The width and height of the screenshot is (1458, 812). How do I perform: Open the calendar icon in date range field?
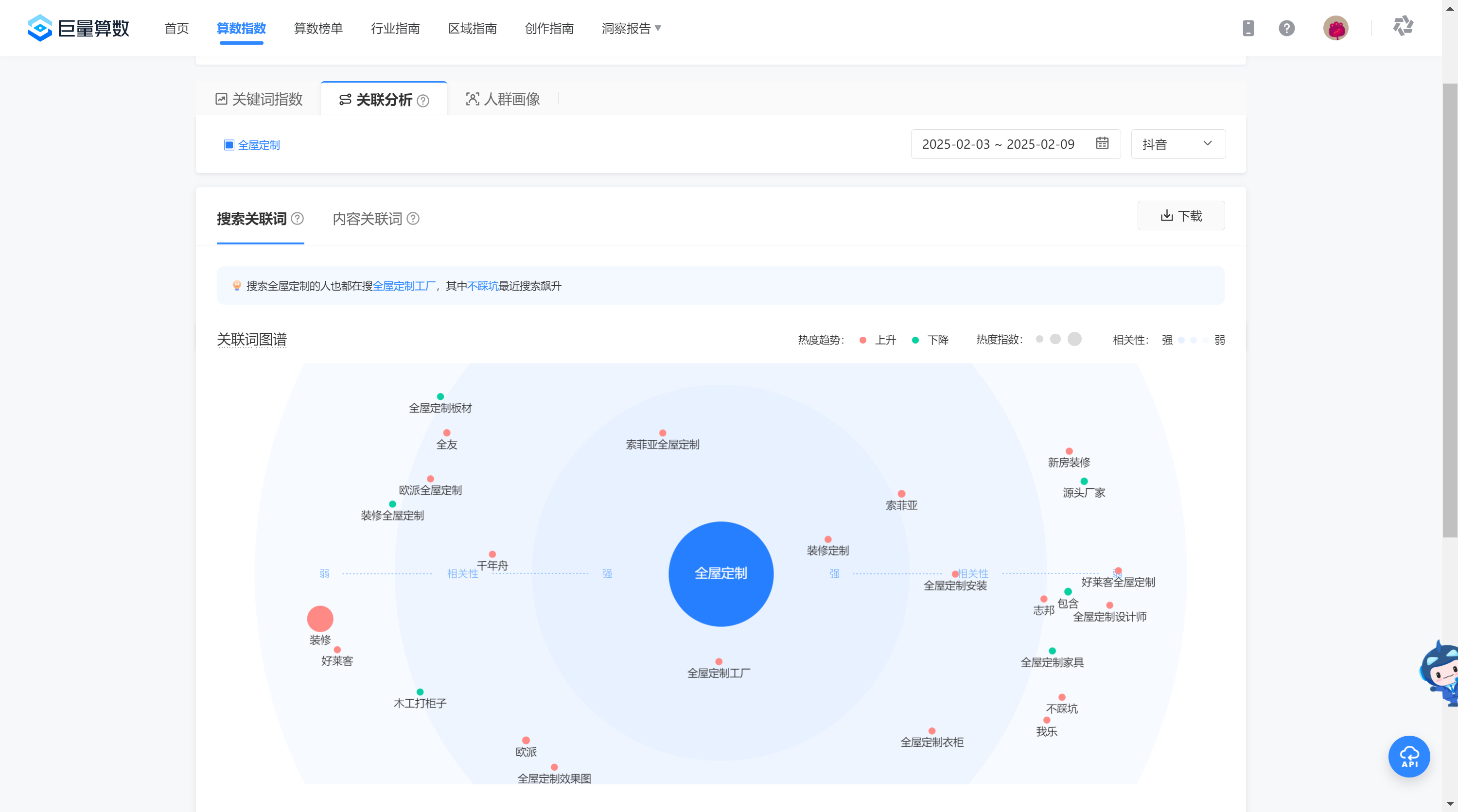[x=1102, y=143]
